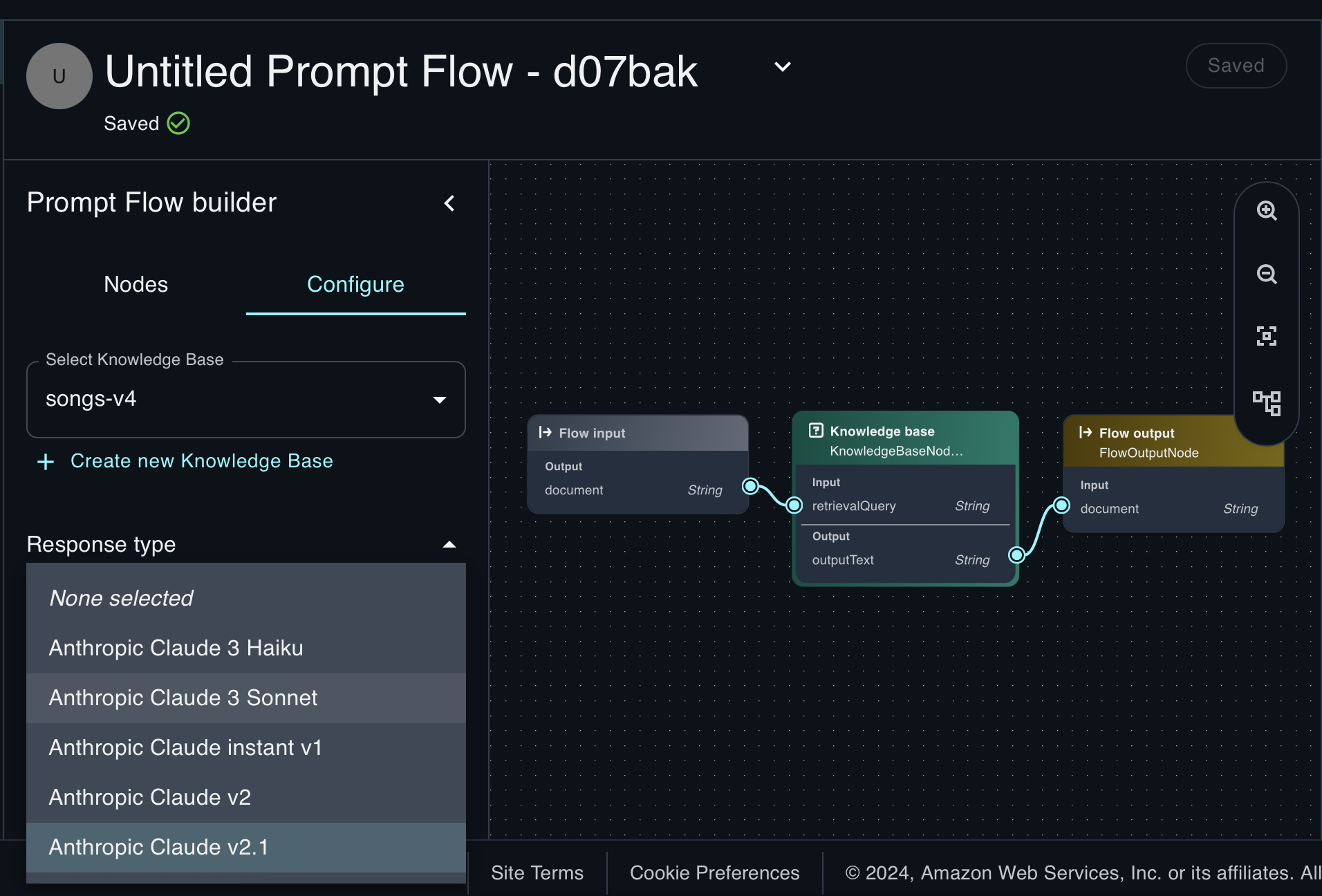Click the fit view canvas icon
The height and width of the screenshot is (896, 1322).
pyautogui.click(x=1266, y=336)
